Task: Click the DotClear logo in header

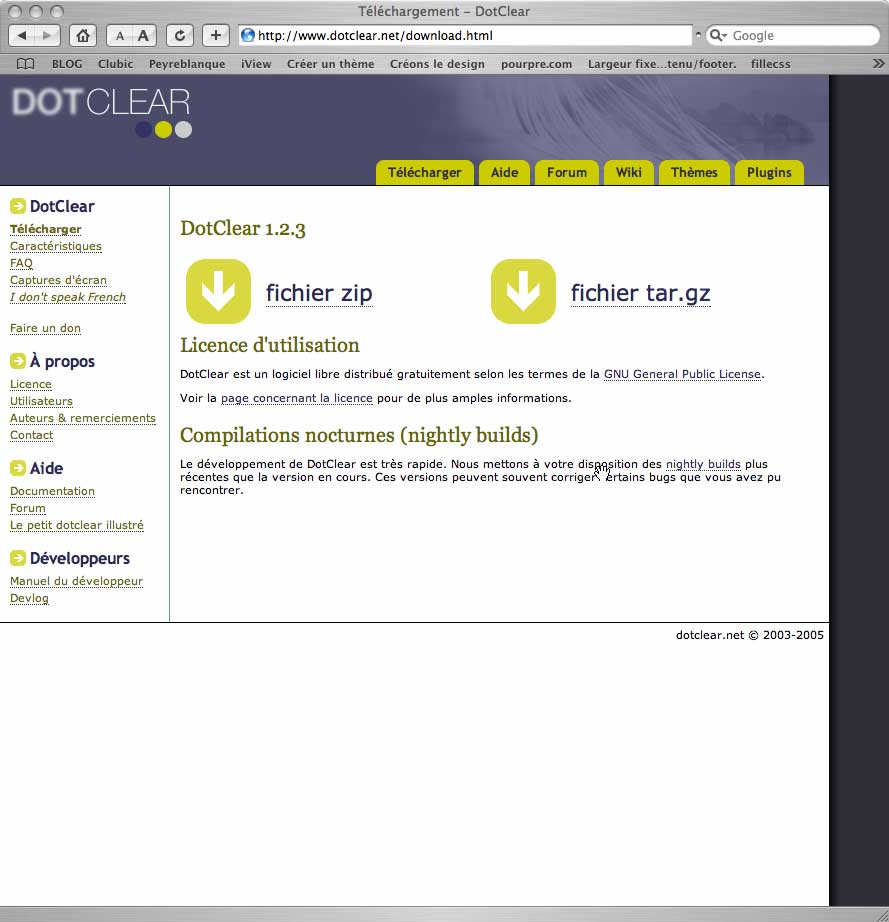Action: pyautogui.click(x=102, y=112)
